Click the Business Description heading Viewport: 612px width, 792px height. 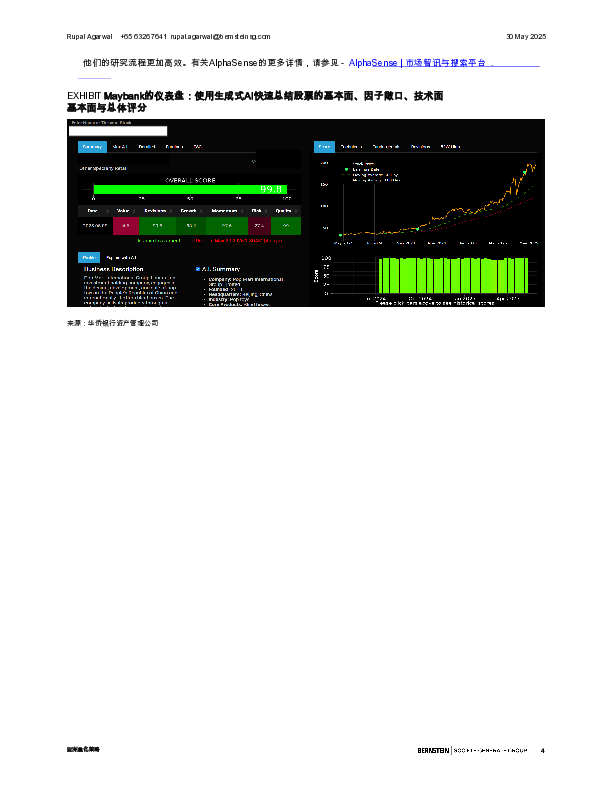(x=114, y=269)
